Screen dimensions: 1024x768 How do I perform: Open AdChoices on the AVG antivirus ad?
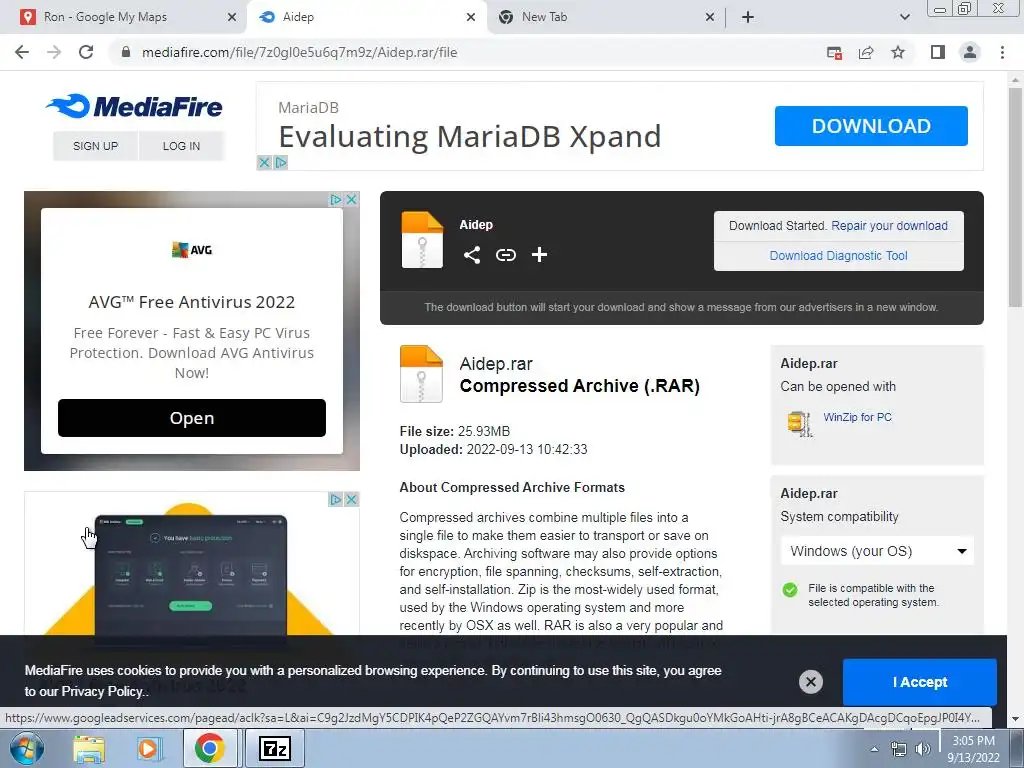[x=336, y=199]
